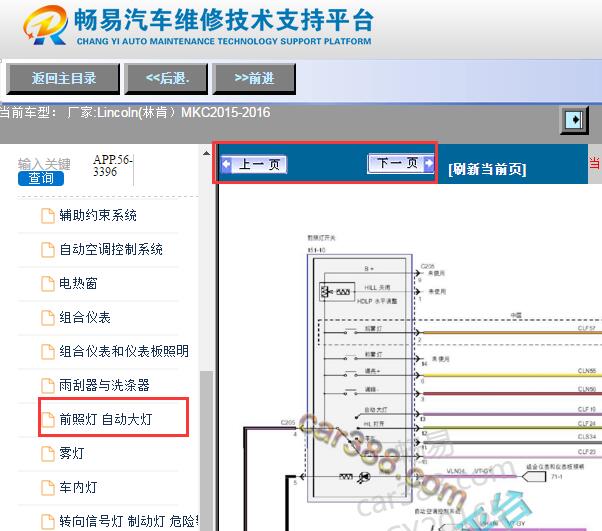Click the document icon beside 前照灯 自动大灯

click(x=48, y=420)
